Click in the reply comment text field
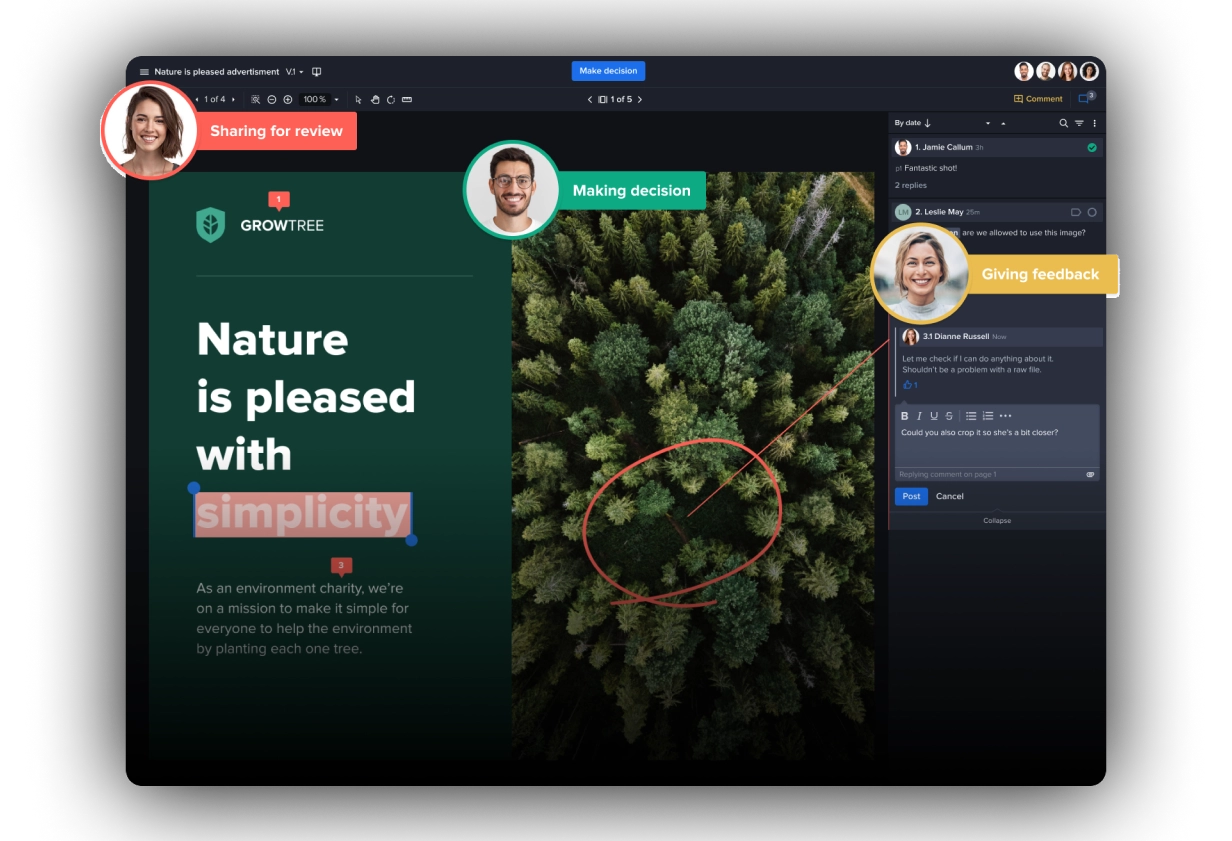This screenshot has width=1232, height=841. point(996,446)
